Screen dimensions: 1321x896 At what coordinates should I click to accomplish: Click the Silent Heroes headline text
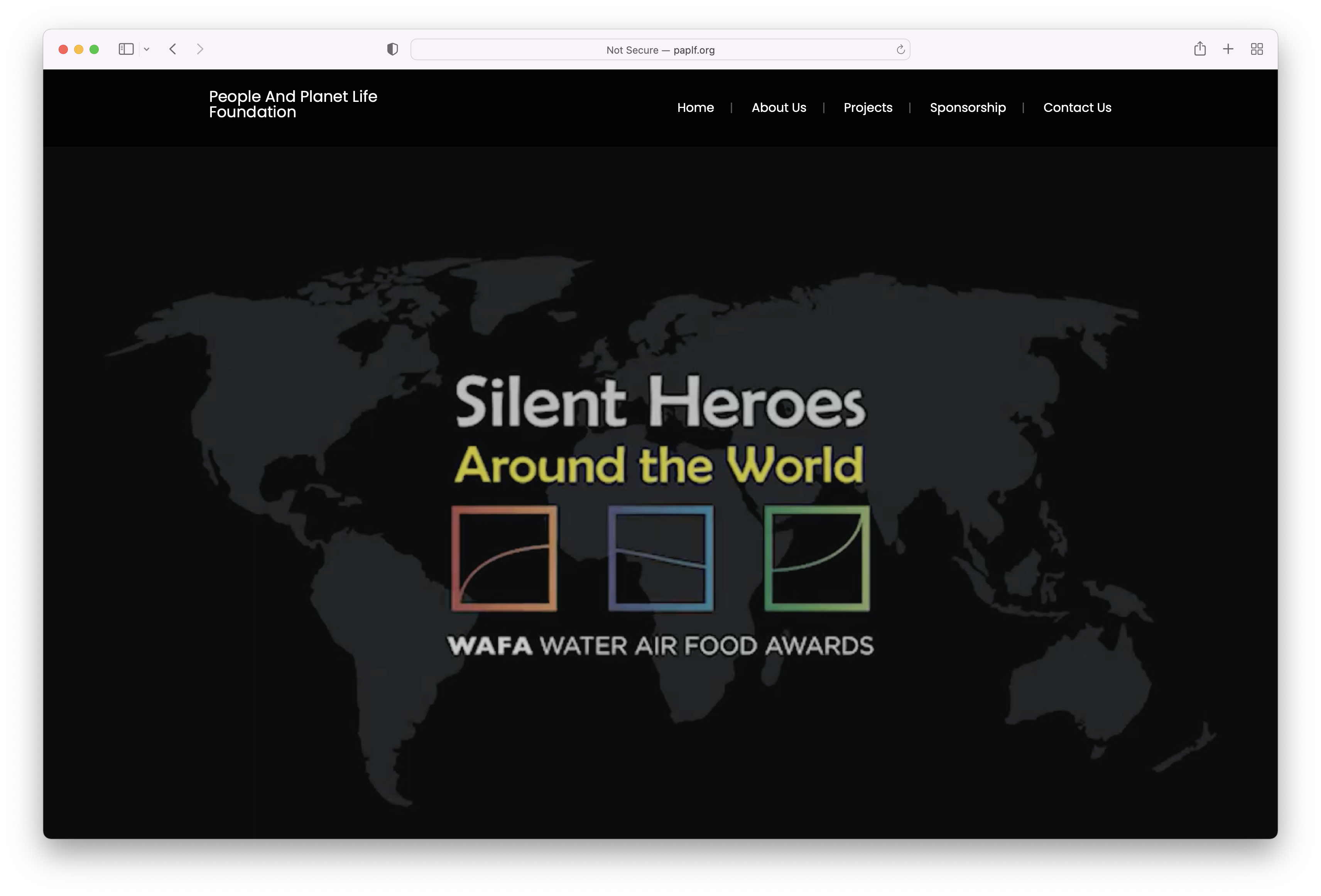coord(660,401)
